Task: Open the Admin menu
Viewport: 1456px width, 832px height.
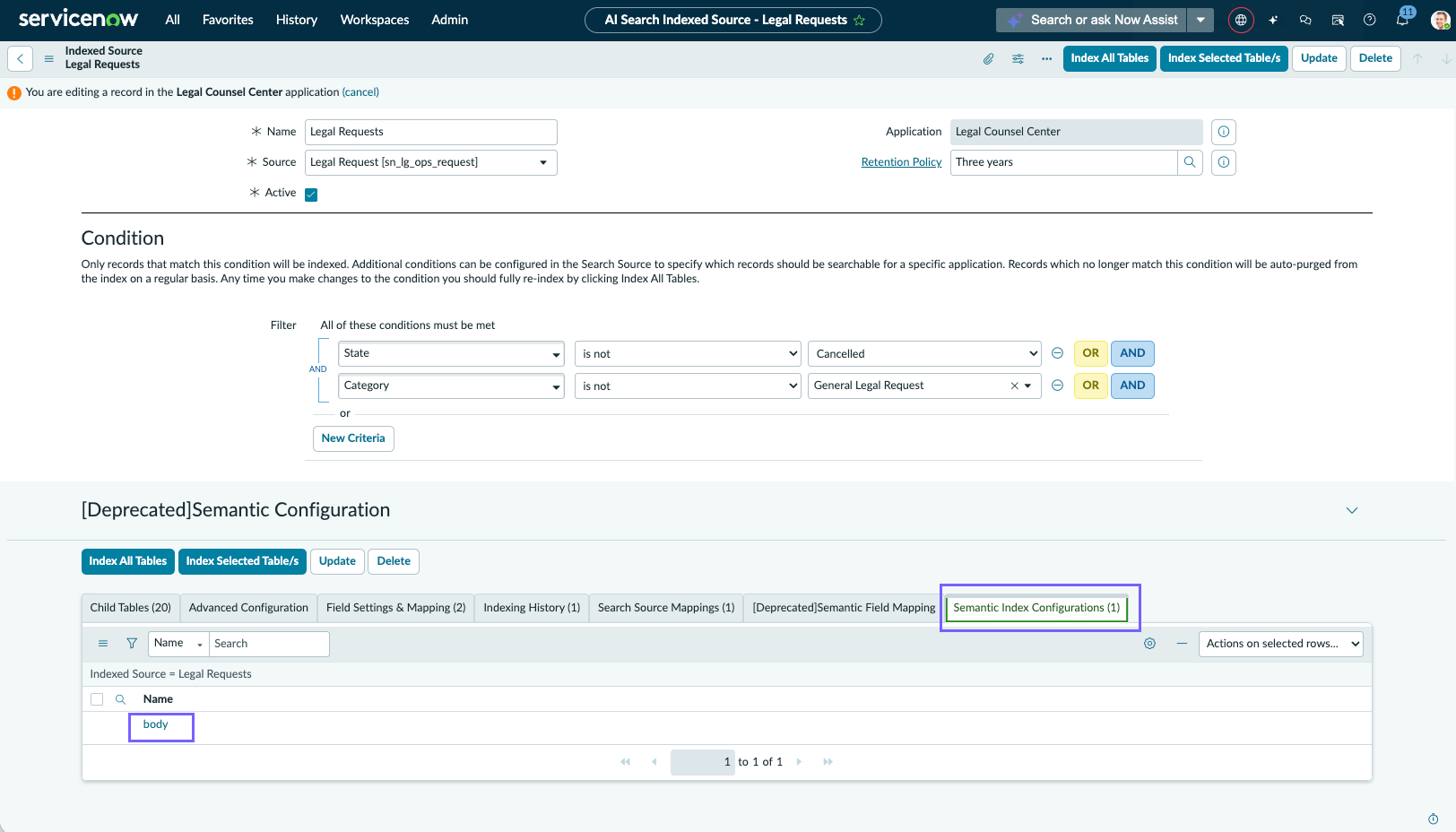Action: point(450,20)
